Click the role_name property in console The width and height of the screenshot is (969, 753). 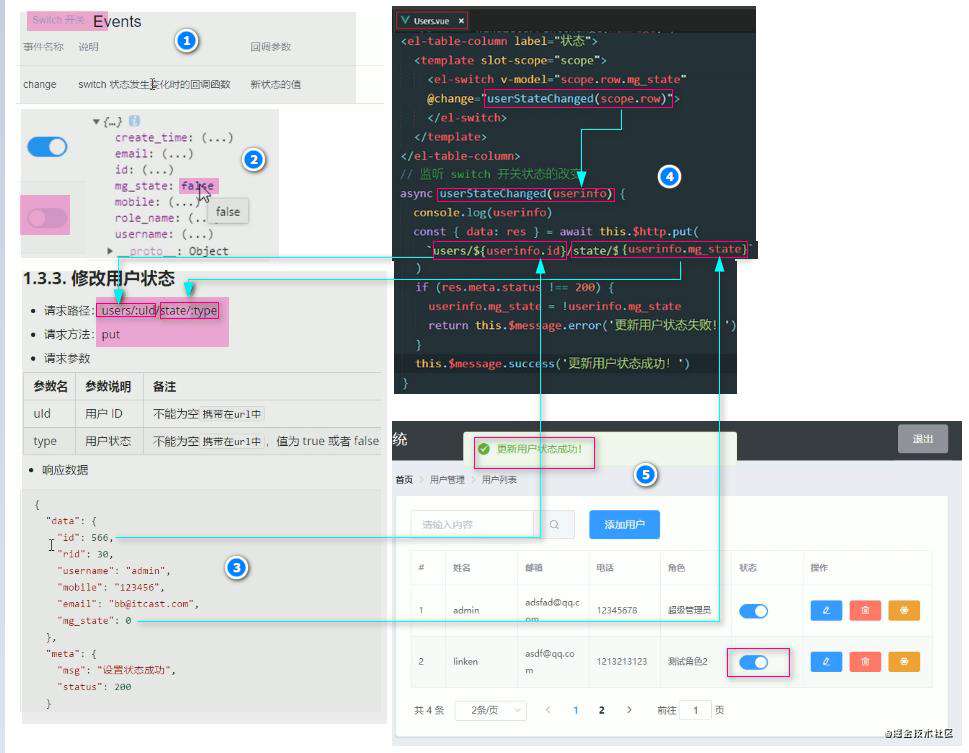point(148,218)
